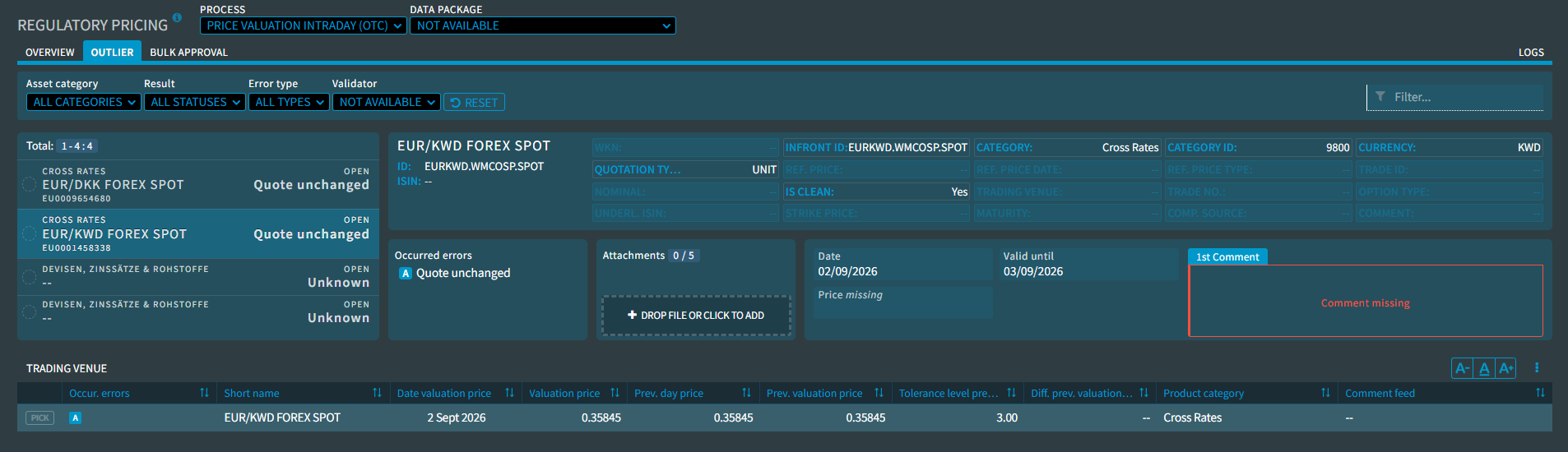Select first Devisen, Zinssätze & Rohstoffe circle
Screen dimensions: 1568x452
point(30,277)
